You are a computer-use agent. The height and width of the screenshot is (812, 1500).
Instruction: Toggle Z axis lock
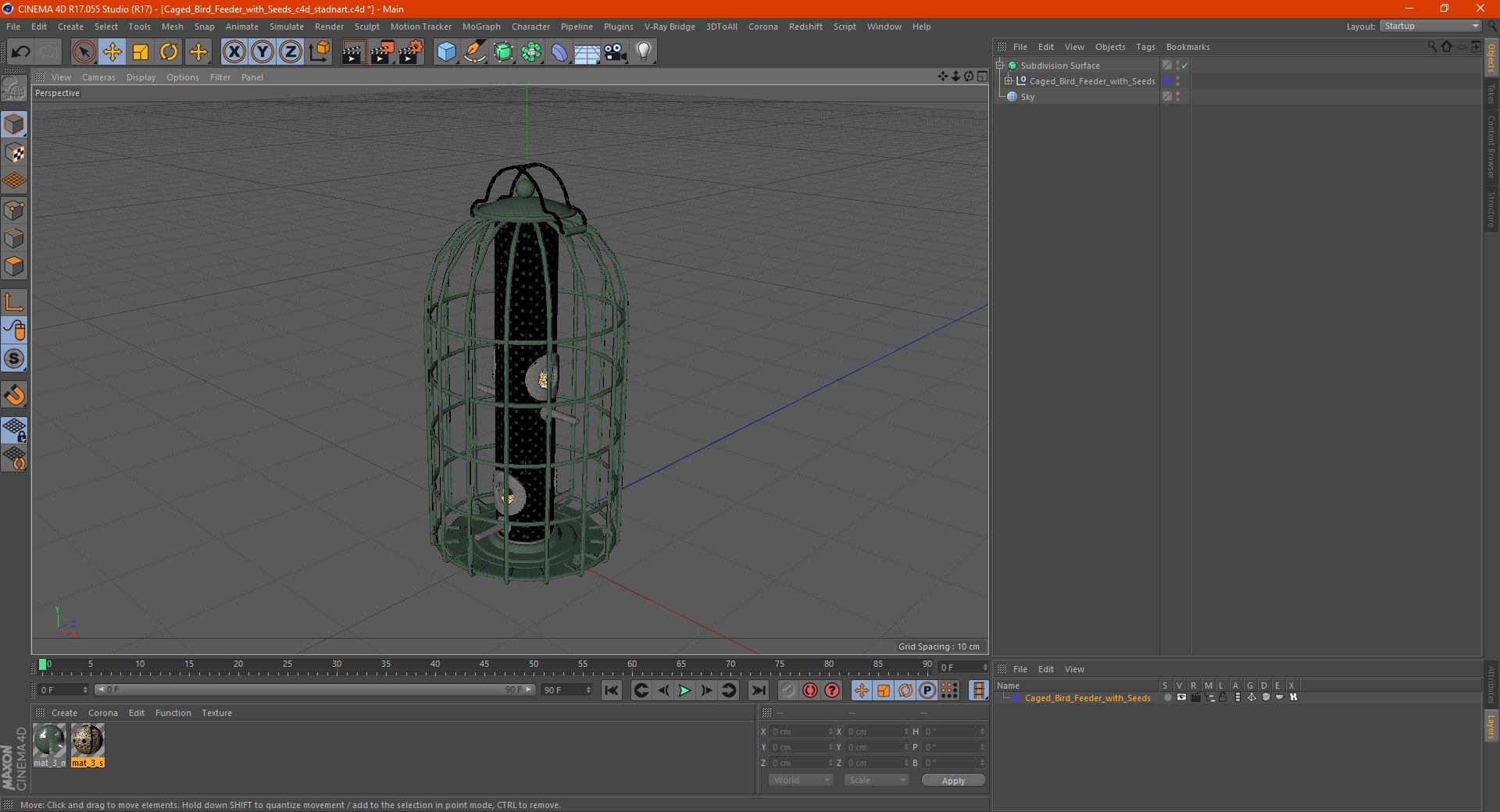(291, 52)
